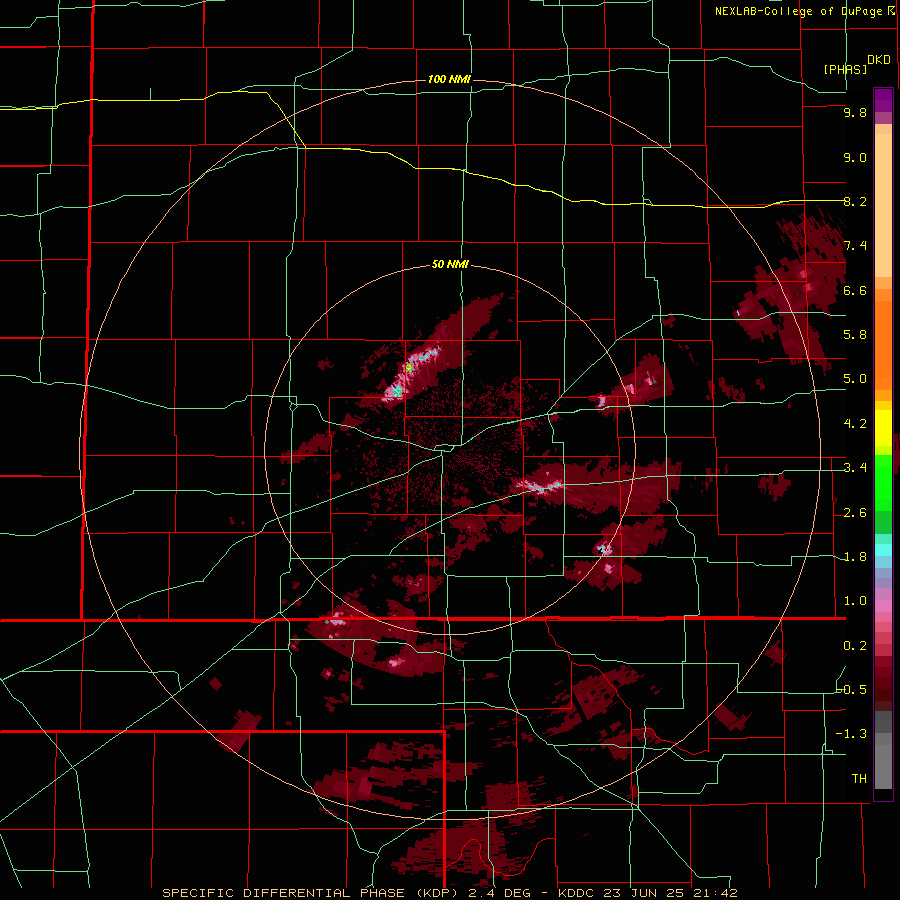Select the 9.0 value on the color scale
Viewport: 900px width, 900px height.
point(855,157)
